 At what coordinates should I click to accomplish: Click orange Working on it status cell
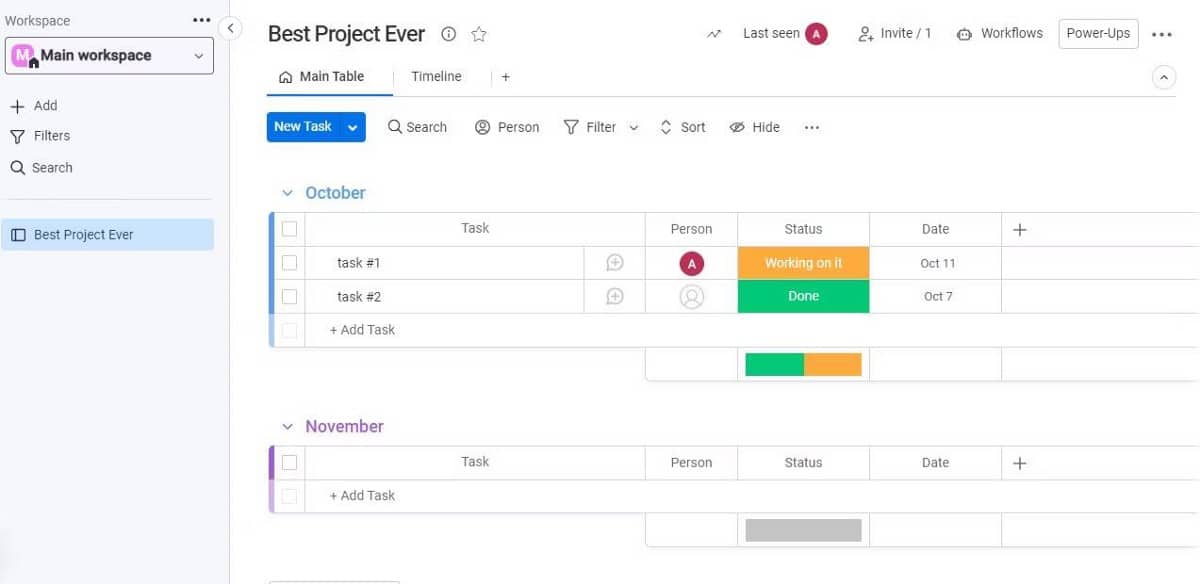pyautogui.click(x=803, y=263)
